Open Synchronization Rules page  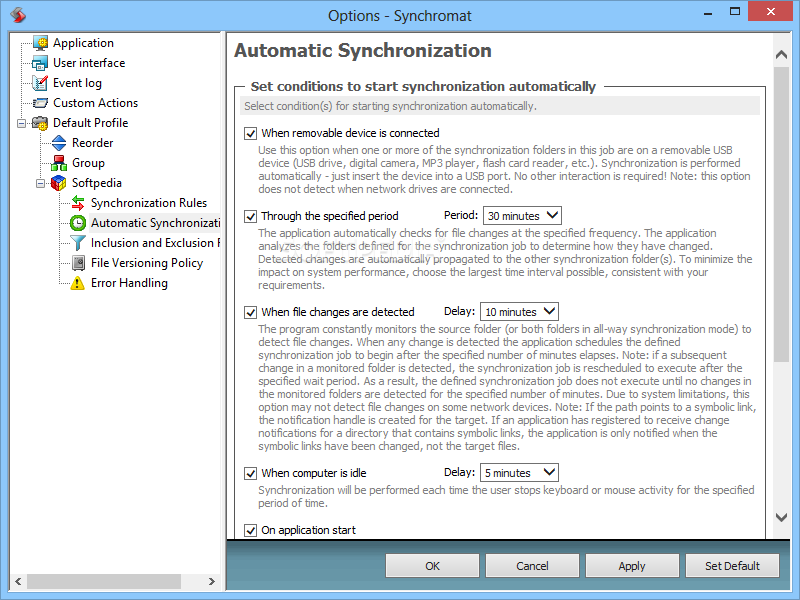(148, 203)
